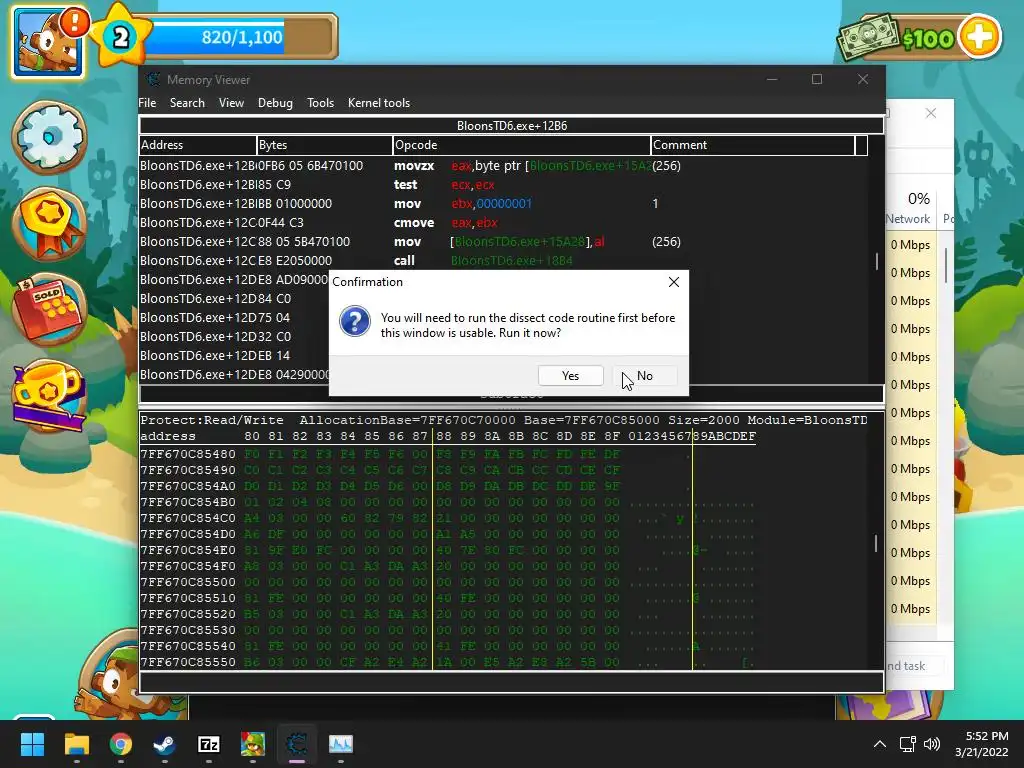Open Task Manager from the taskbar
1024x768 pixels.
pyautogui.click(x=341, y=744)
